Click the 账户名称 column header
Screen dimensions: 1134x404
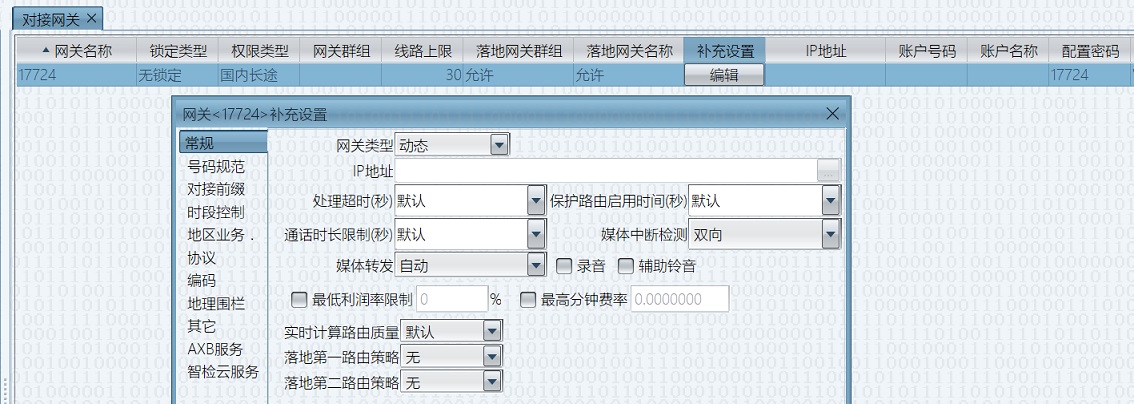pyautogui.click(x=1008, y=51)
